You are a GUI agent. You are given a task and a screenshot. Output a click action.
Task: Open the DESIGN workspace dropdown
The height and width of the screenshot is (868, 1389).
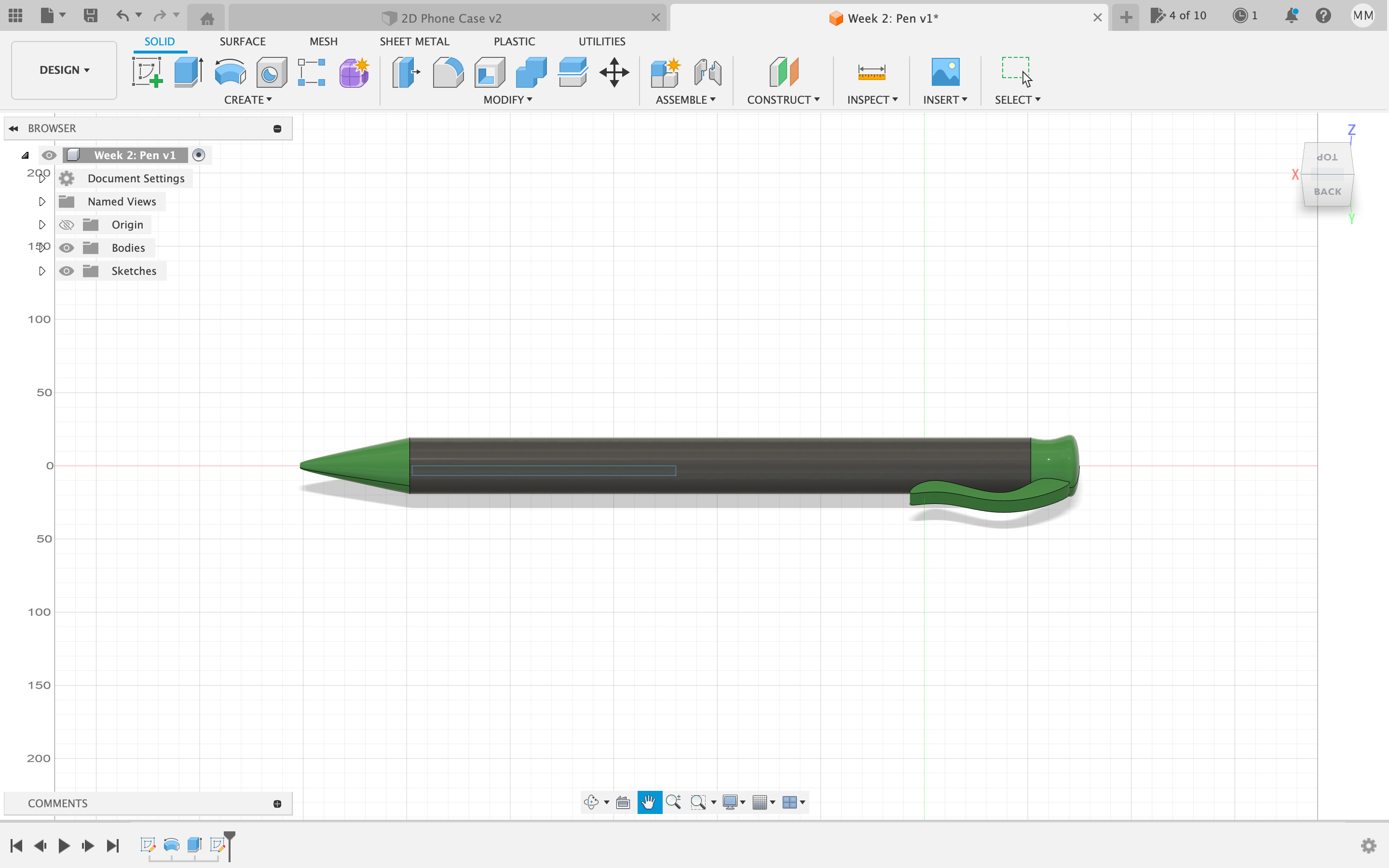click(x=64, y=70)
